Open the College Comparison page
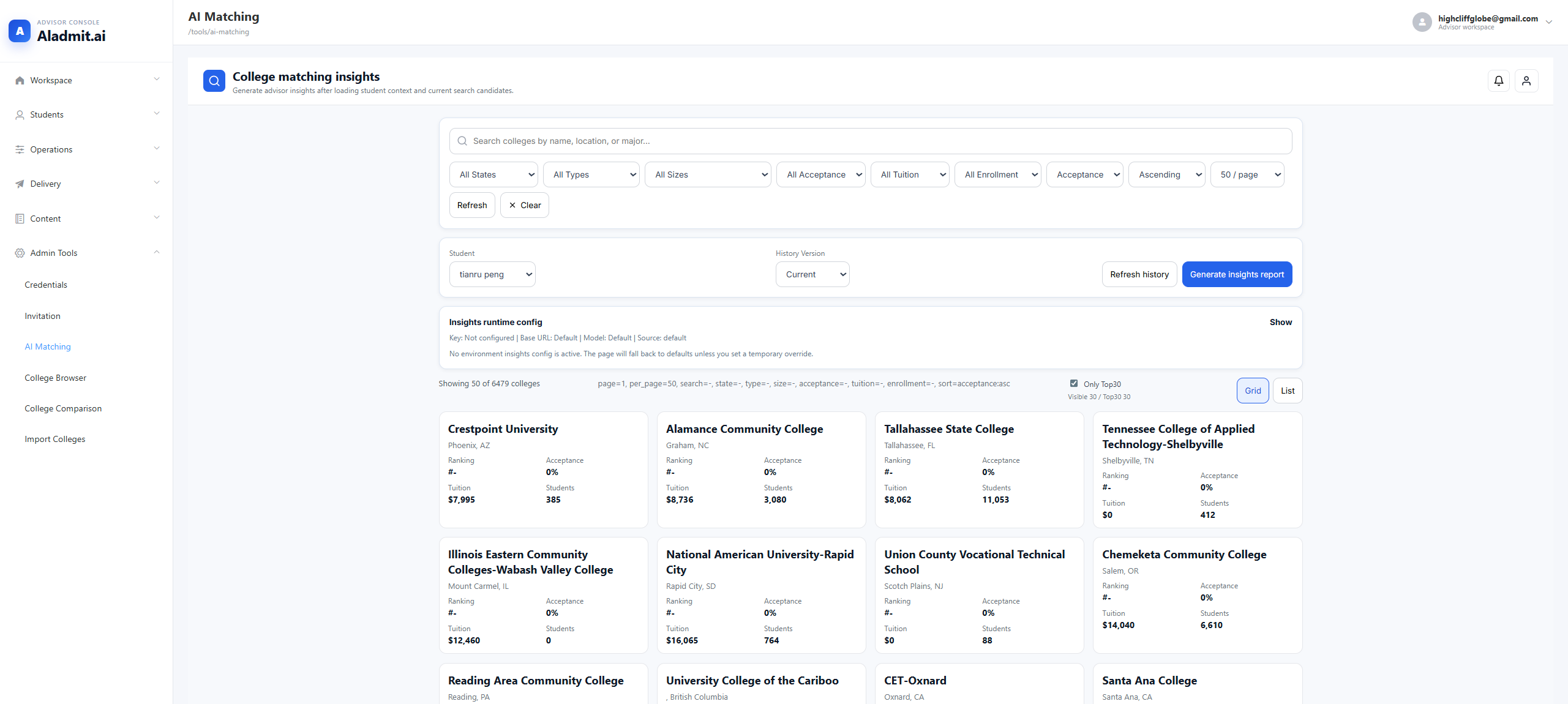Viewport: 1568px width, 704px height. click(x=63, y=408)
